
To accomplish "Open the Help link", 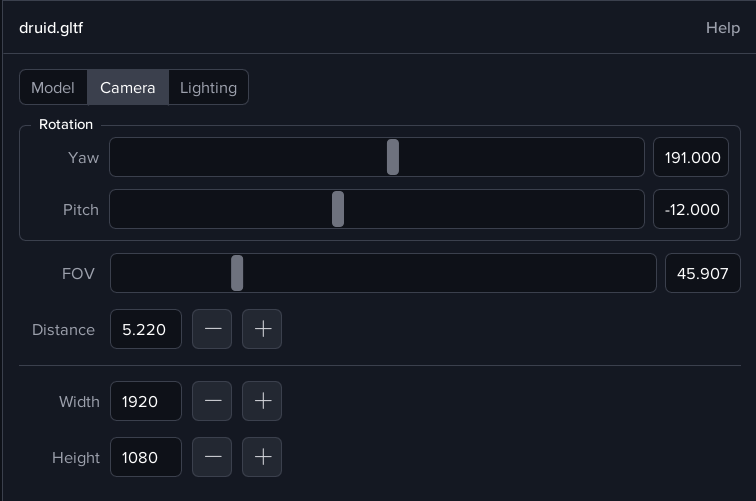I will tap(722, 27).
